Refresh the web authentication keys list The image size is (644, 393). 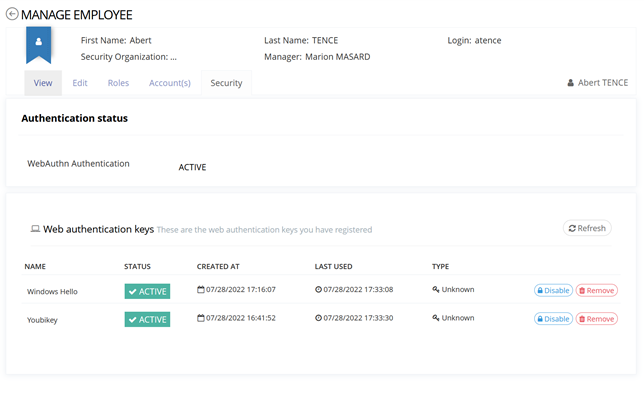[587, 228]
